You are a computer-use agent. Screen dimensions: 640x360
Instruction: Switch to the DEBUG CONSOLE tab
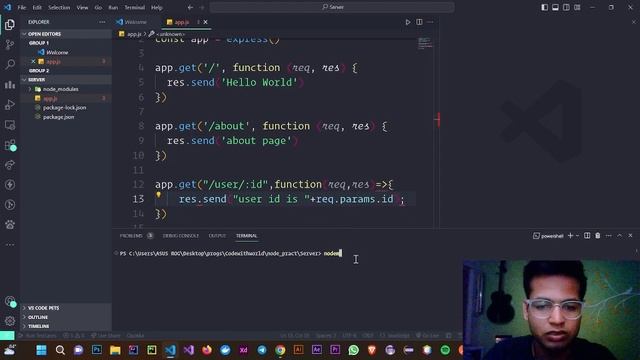(180, 236)
